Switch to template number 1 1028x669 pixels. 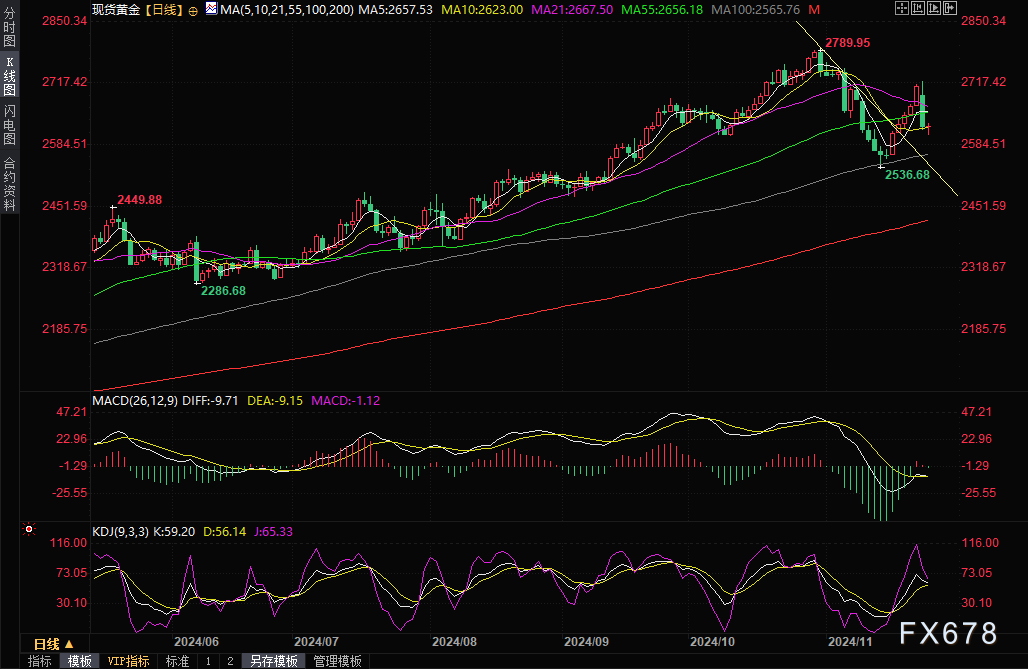(x=208, y=661)
